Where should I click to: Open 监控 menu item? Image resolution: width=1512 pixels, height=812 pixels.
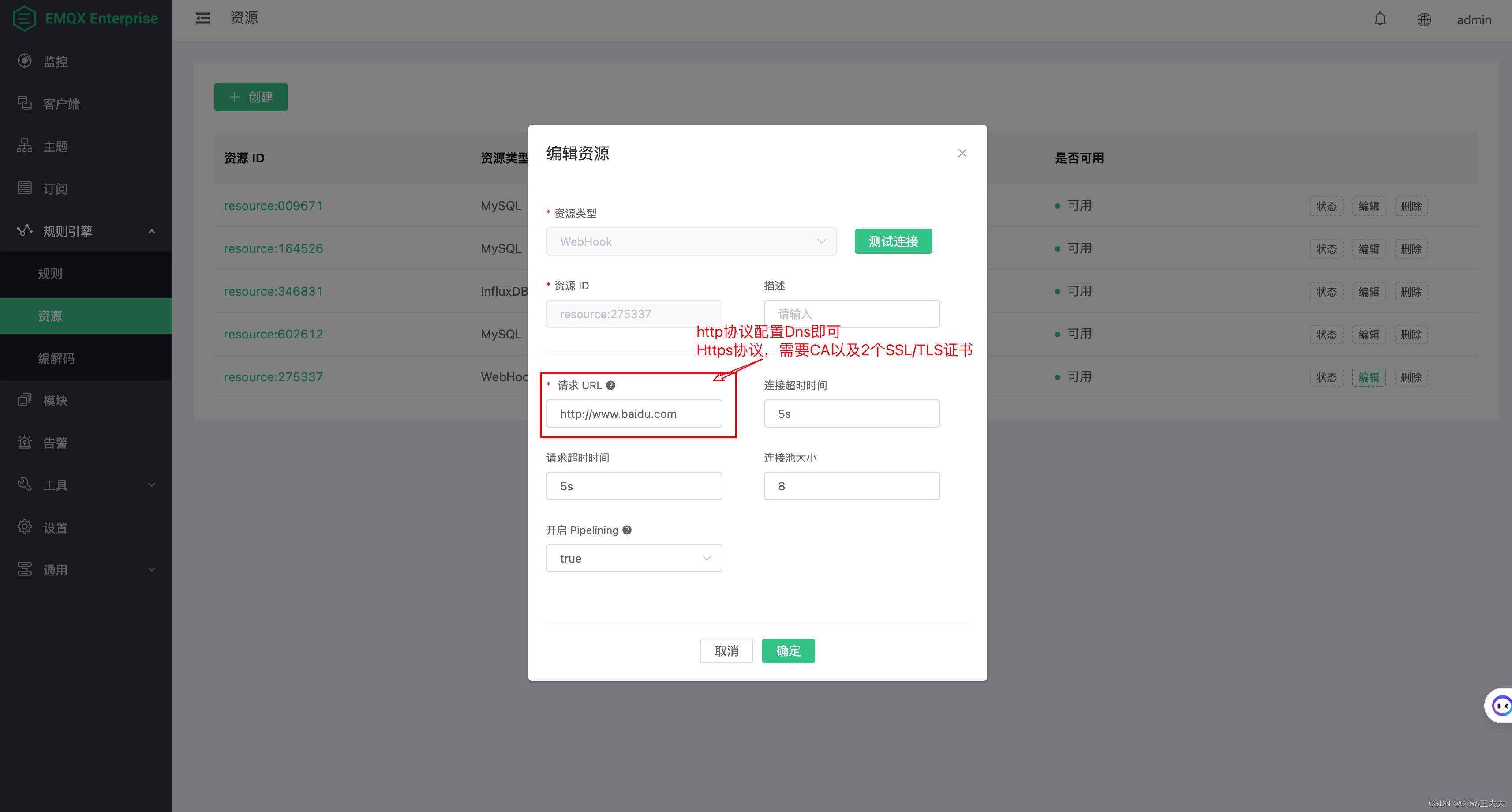[x=86, y=61]
